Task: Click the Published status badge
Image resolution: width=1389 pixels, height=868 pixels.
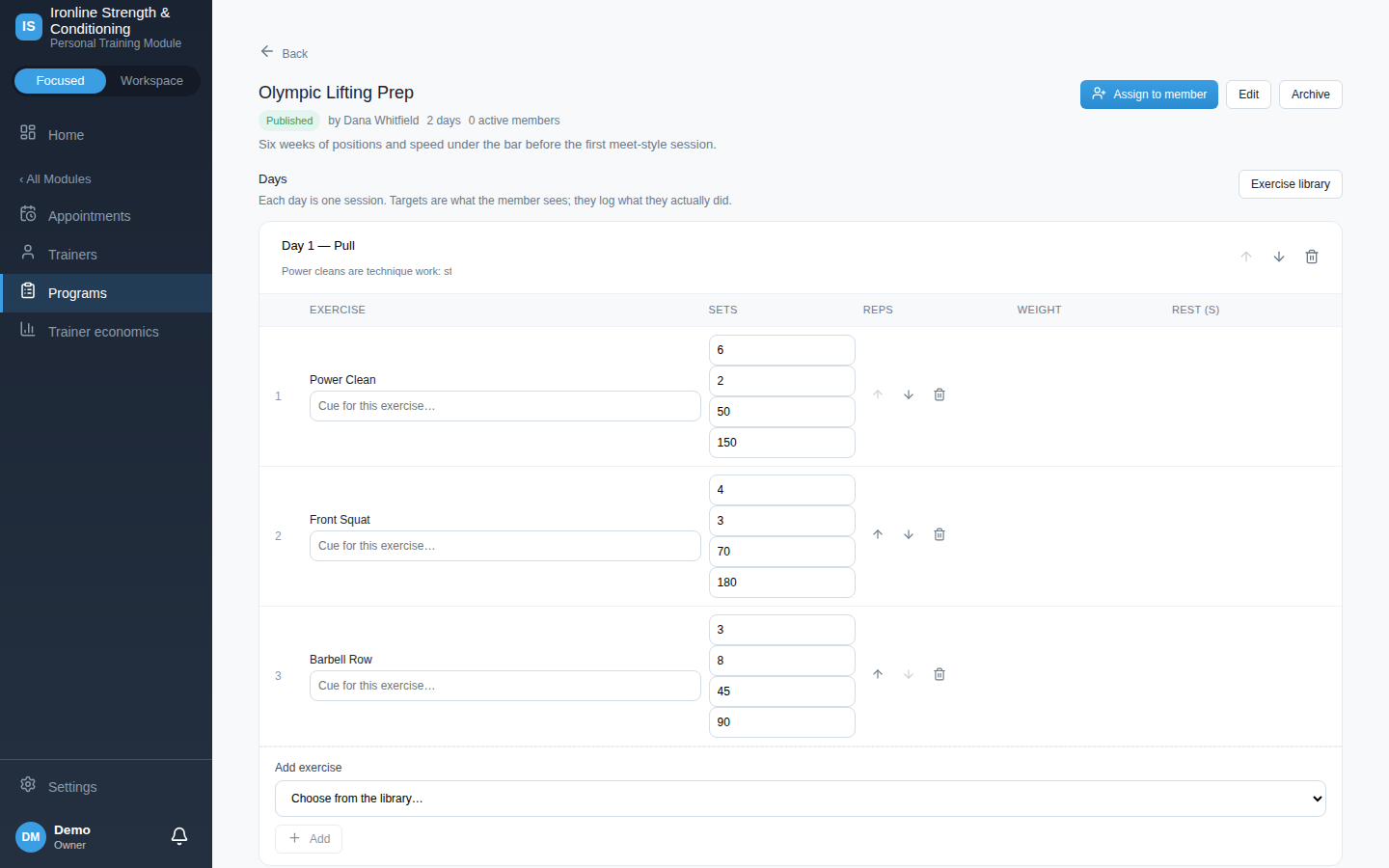Action: [x=289, y=121]
